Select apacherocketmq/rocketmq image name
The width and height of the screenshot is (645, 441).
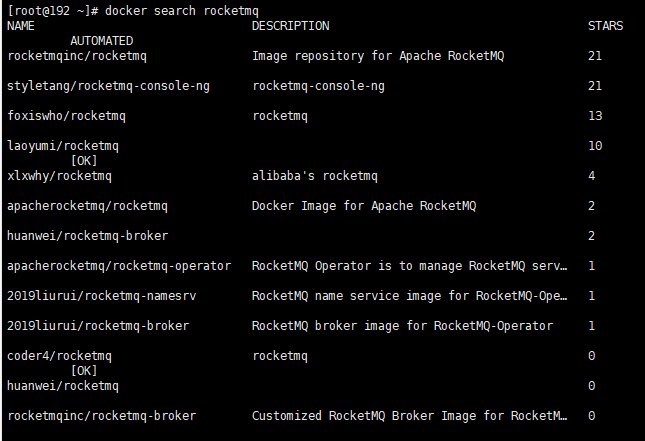pyautogui.click(x=88, y=206)
